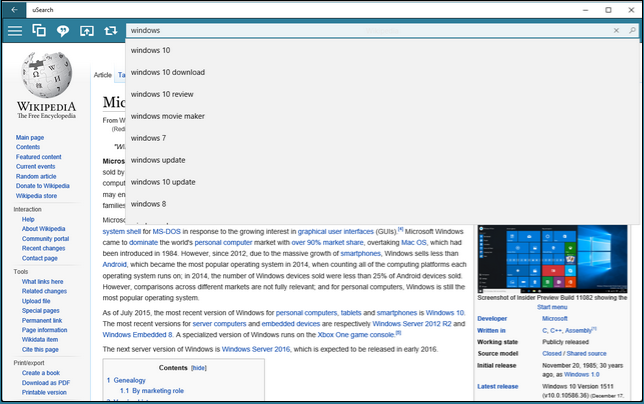This screenshot has width=644, height=404.
Task: Click the Mac OS link
Action: tap(414, 243)
